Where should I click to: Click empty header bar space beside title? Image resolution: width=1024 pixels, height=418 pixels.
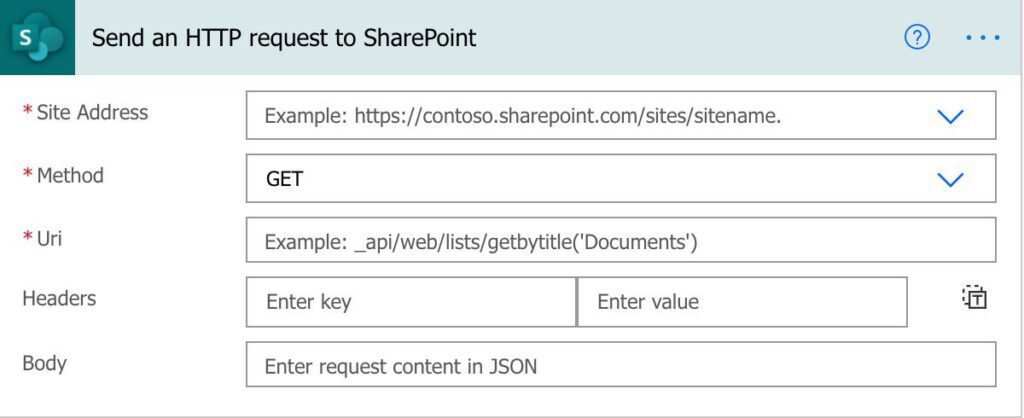[x=686, y=37]
